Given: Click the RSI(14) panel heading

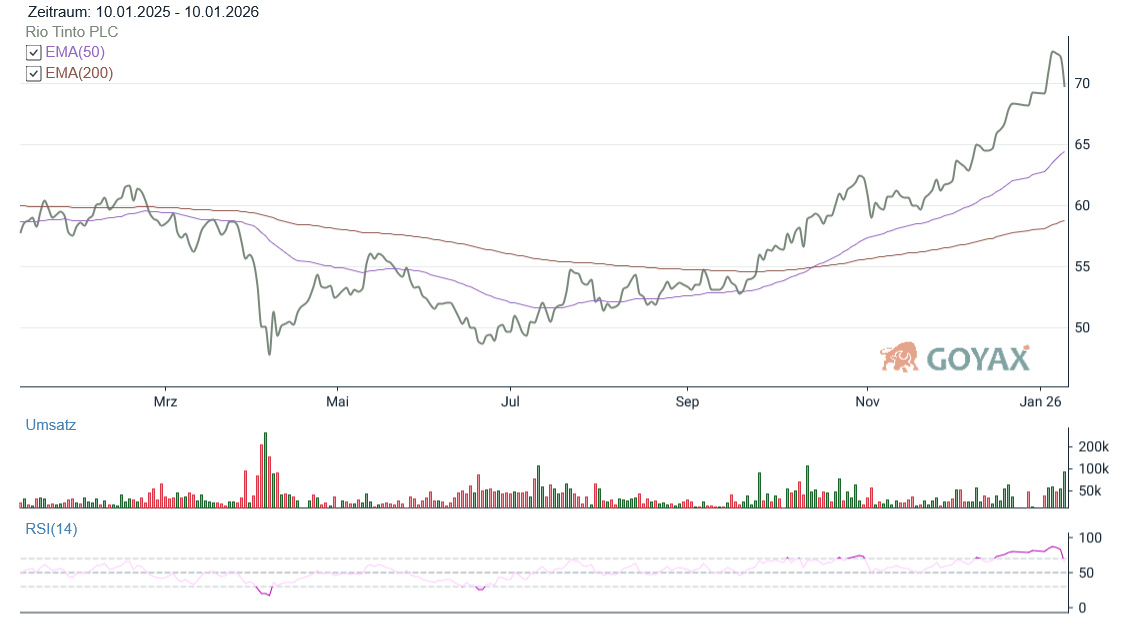Looking at the screenshot, I should 51,529.
